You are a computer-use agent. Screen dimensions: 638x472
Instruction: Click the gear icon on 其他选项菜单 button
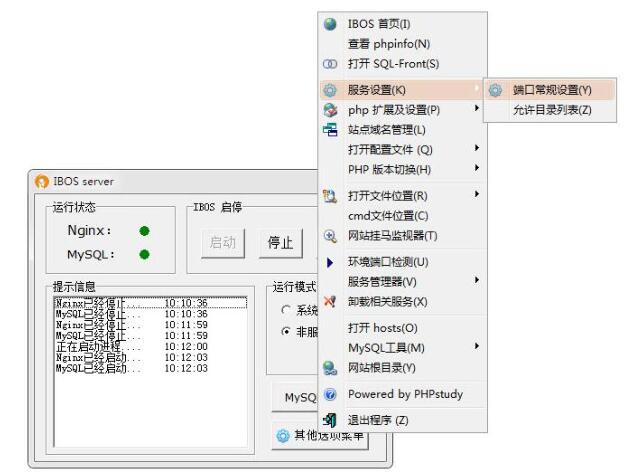[283, 436]
